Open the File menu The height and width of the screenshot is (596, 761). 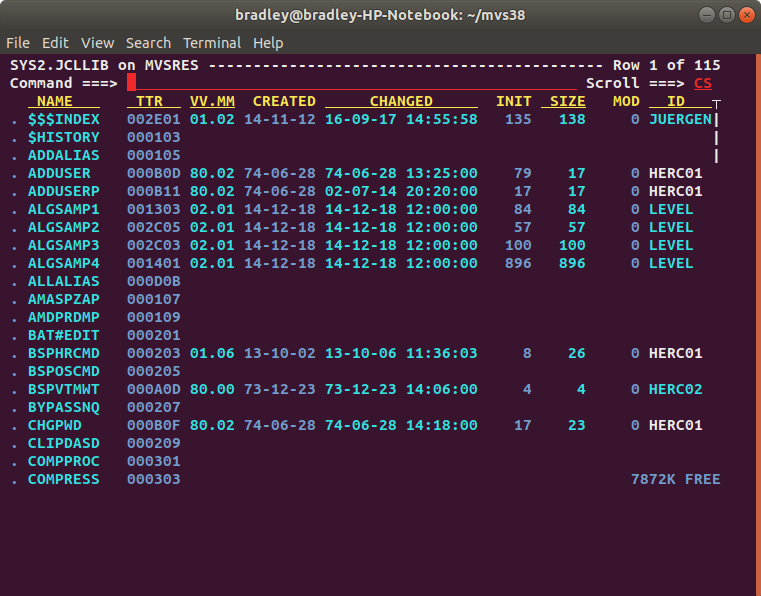(x=18, y=43)
